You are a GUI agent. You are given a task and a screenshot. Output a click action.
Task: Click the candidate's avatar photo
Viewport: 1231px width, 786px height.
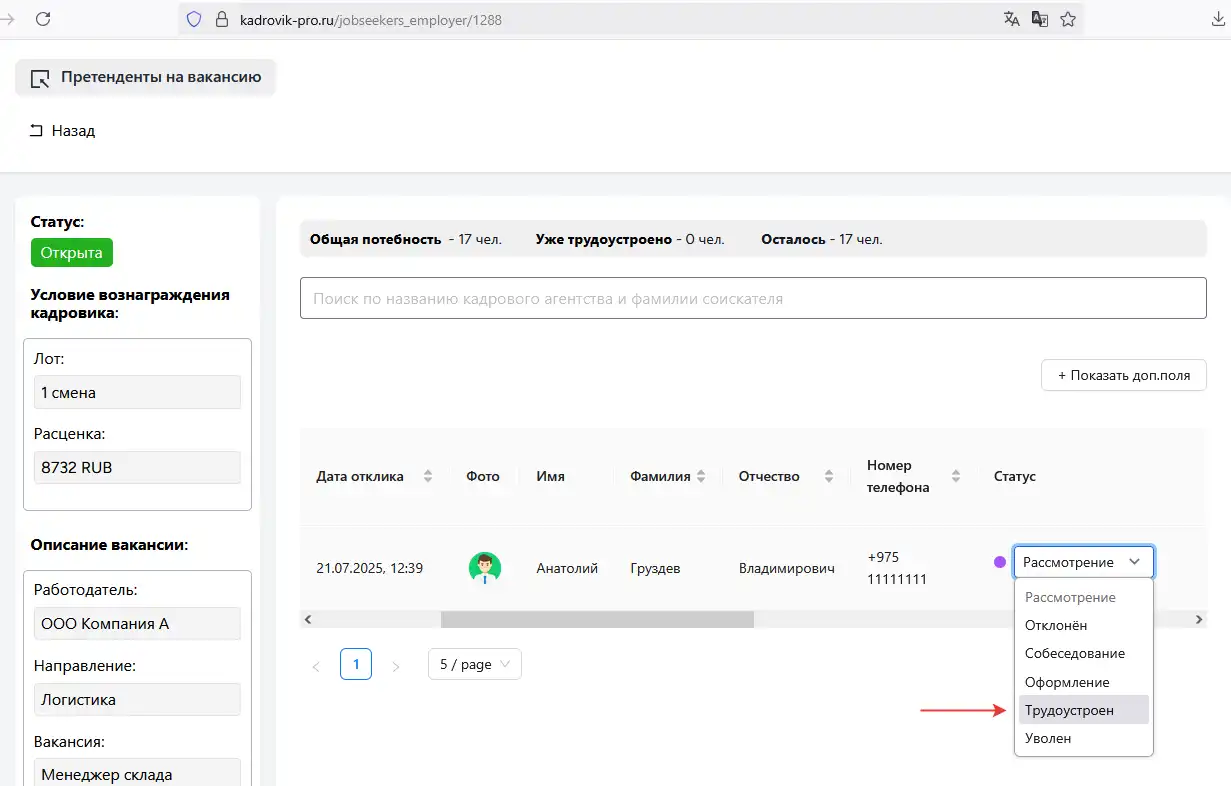tap(484, 568)
